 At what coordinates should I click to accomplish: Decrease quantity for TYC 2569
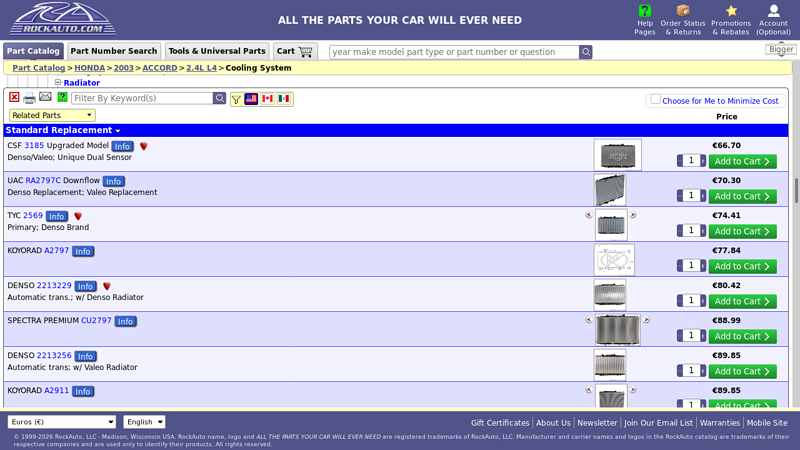(680, 231)
